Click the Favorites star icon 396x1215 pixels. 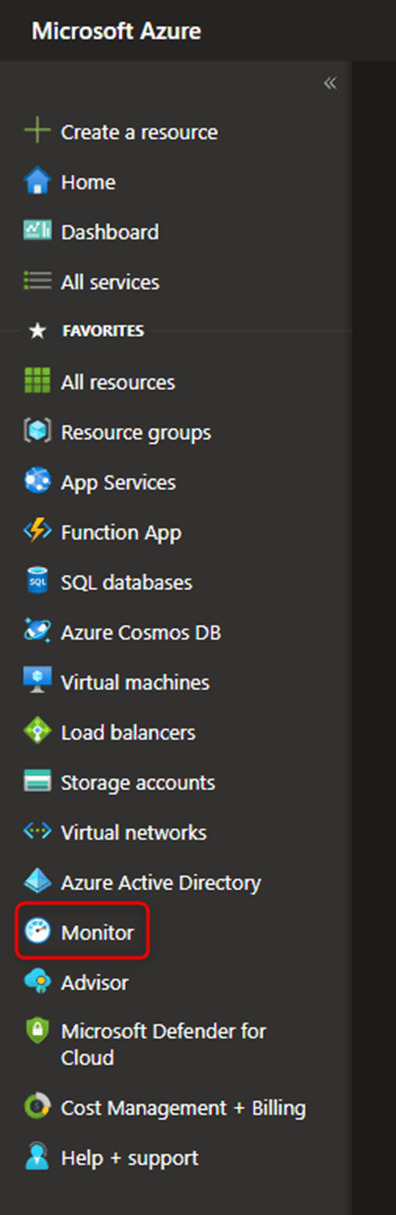[37, 331]
